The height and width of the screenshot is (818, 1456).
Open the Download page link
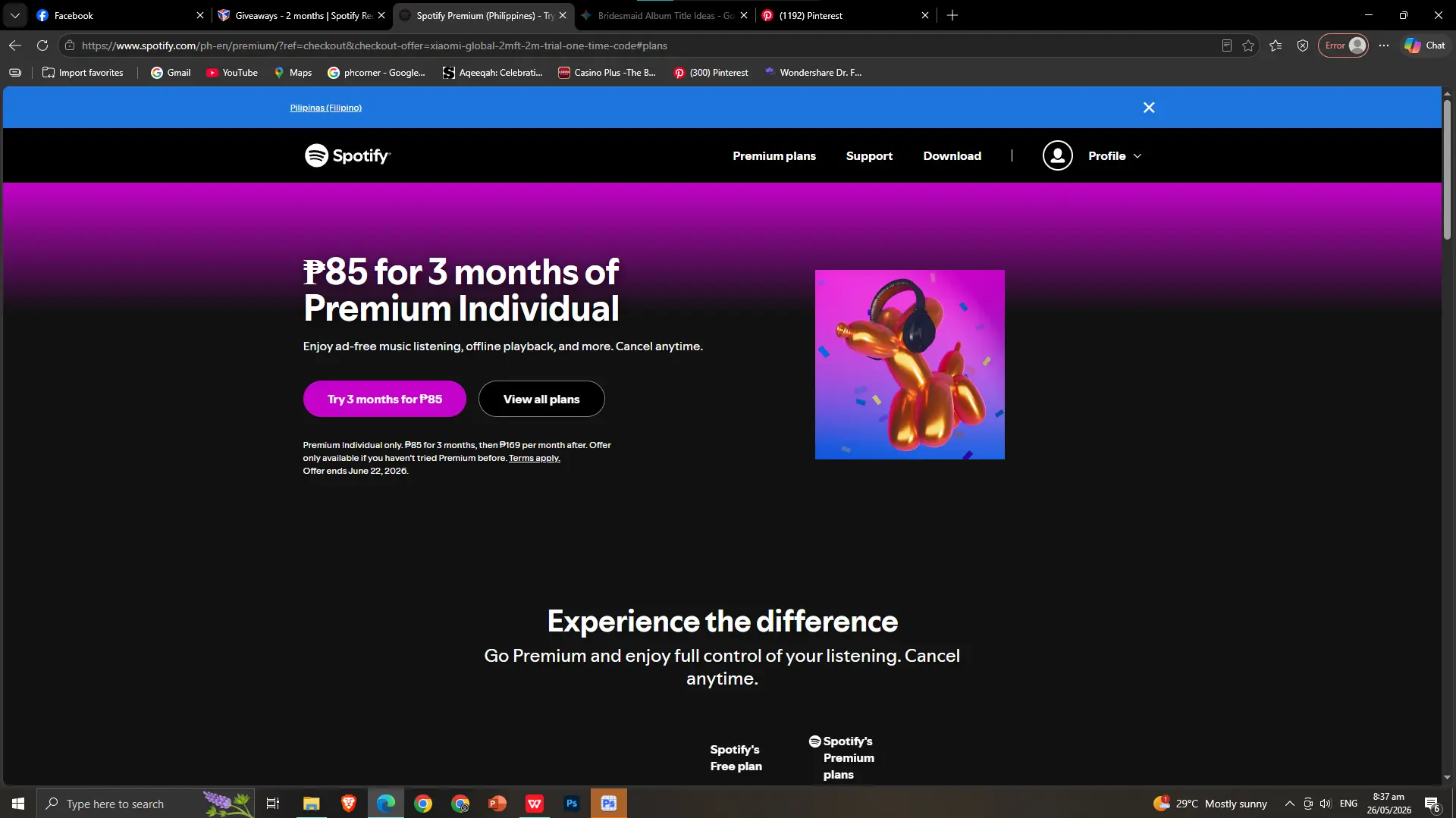pos(952,155)
